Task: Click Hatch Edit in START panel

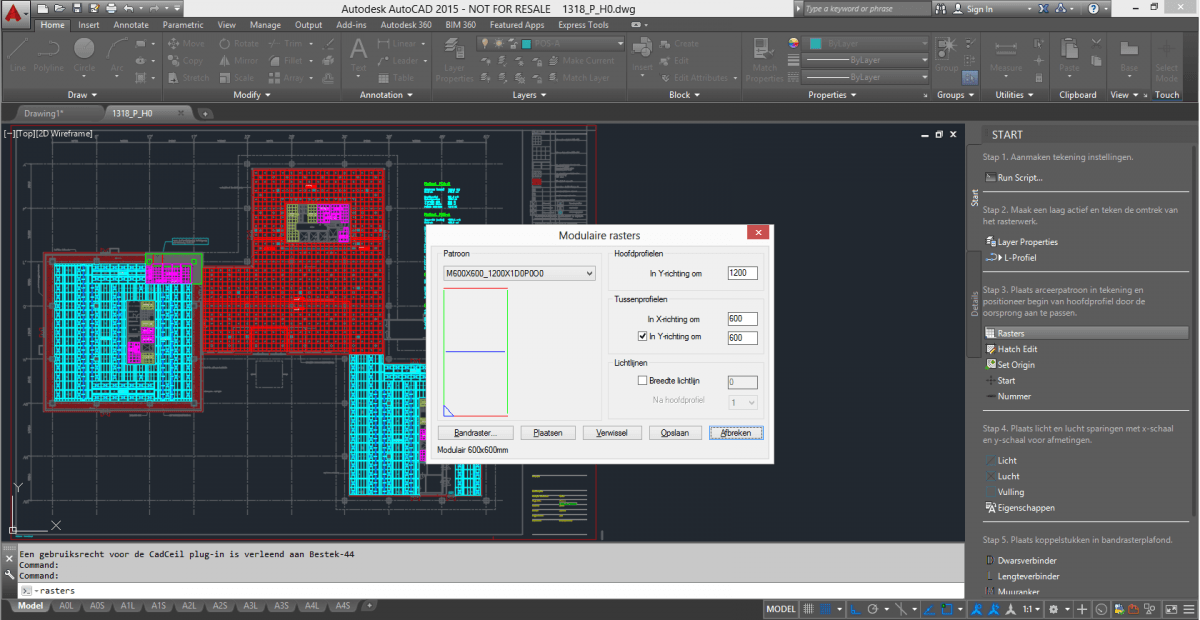Action: (1013, 349)
